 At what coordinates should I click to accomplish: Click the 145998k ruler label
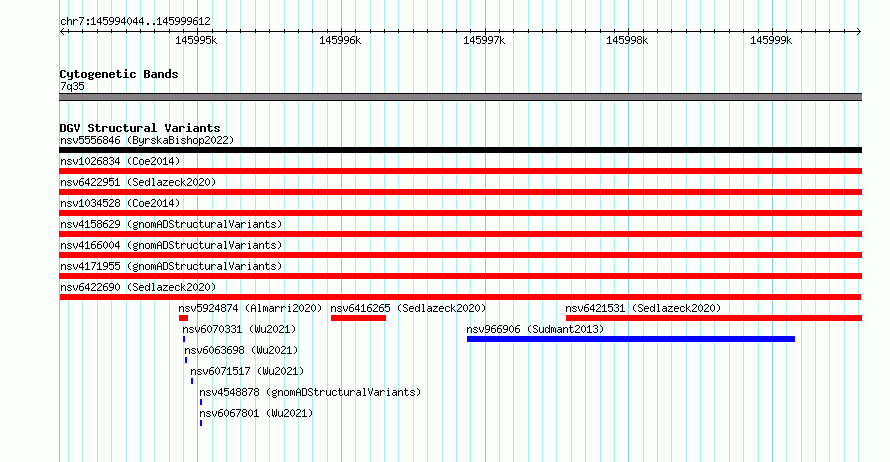click(627, 40)
